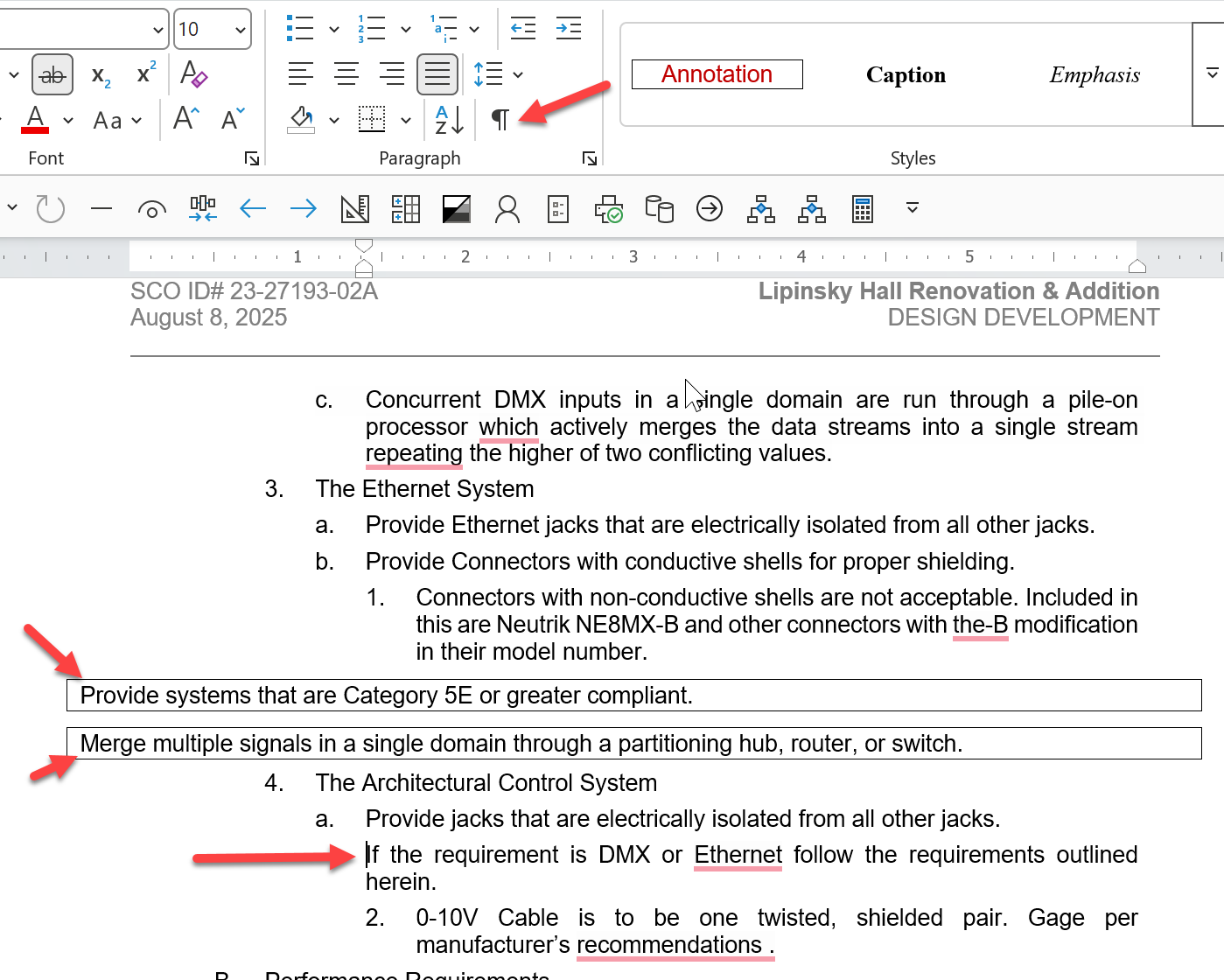Screen dimensions: 1224x980
Task: Clear all formatting
Action: (x=193, y=74)
